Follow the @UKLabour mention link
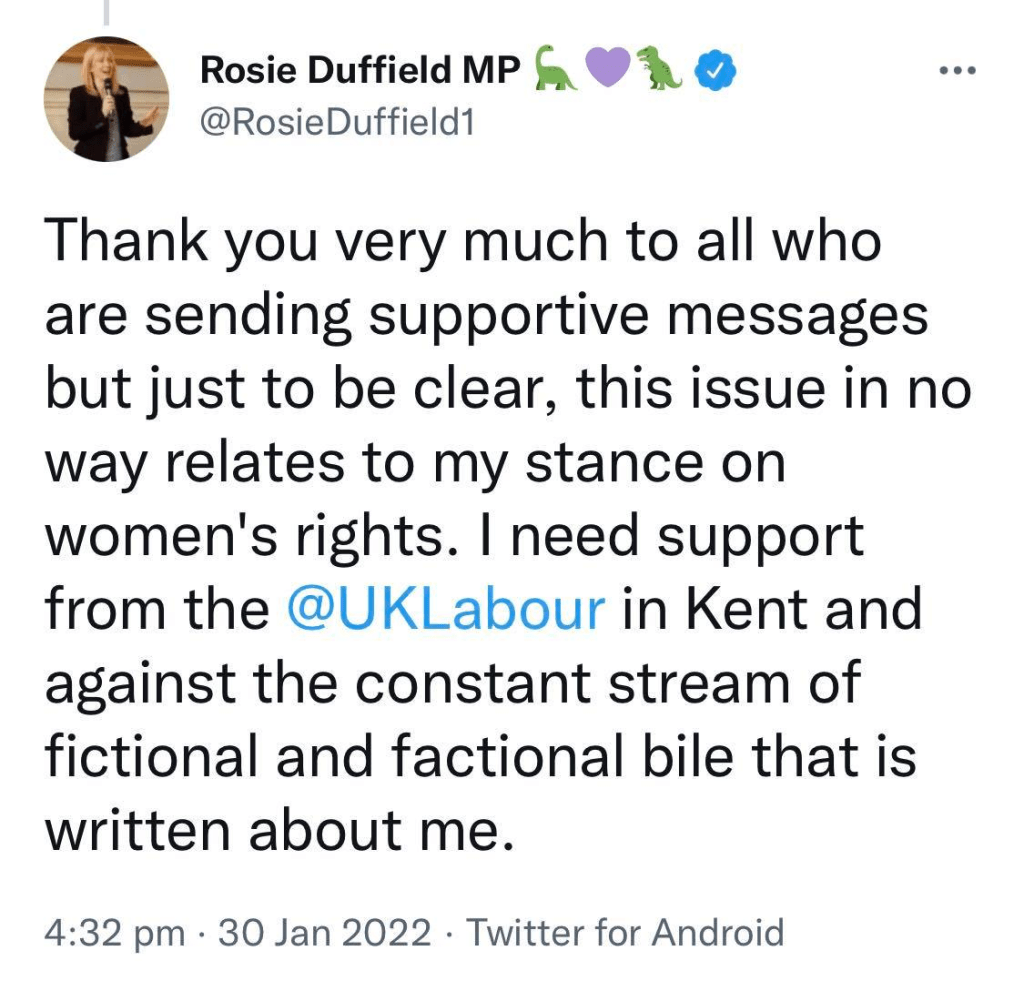This screenshot has width=1024, height=991. pyautogui.click(x=446, y=609)
